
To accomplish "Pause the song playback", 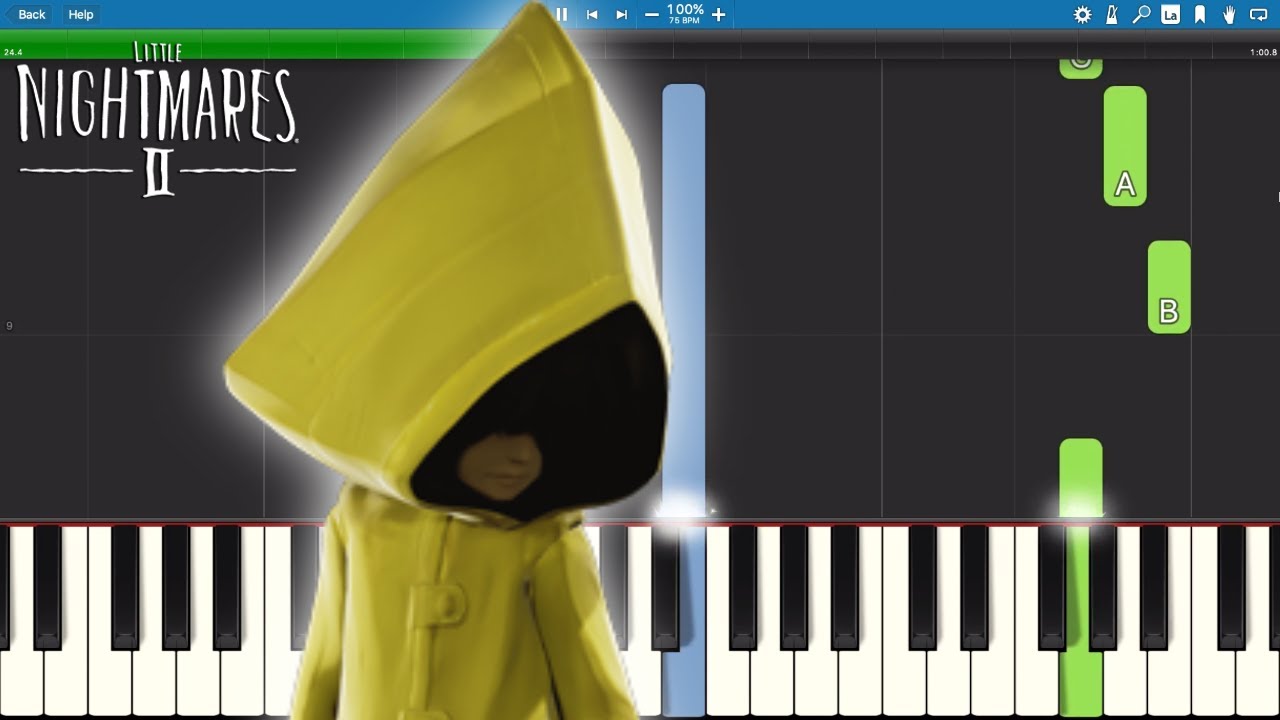I will tap(562, 14).
